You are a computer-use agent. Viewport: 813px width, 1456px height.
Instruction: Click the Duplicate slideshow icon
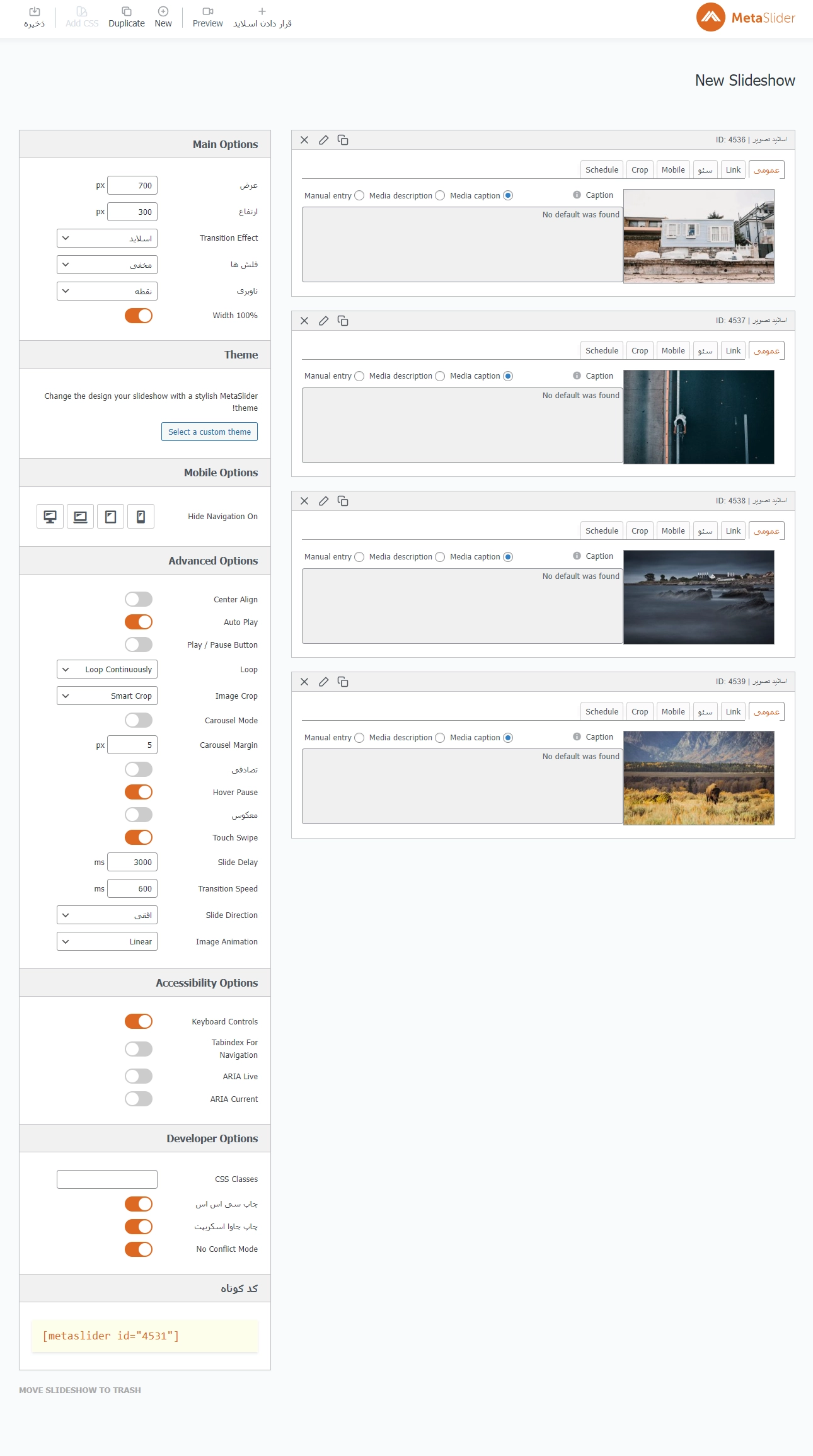(126, 11)
